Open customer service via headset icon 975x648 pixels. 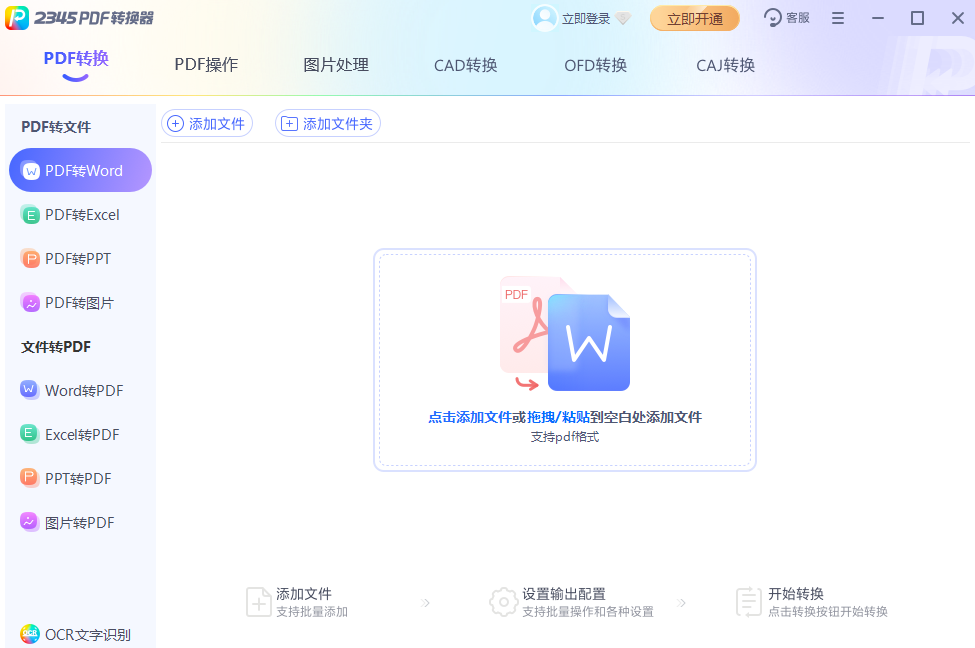pyautogui.click(x=772, y=18)
